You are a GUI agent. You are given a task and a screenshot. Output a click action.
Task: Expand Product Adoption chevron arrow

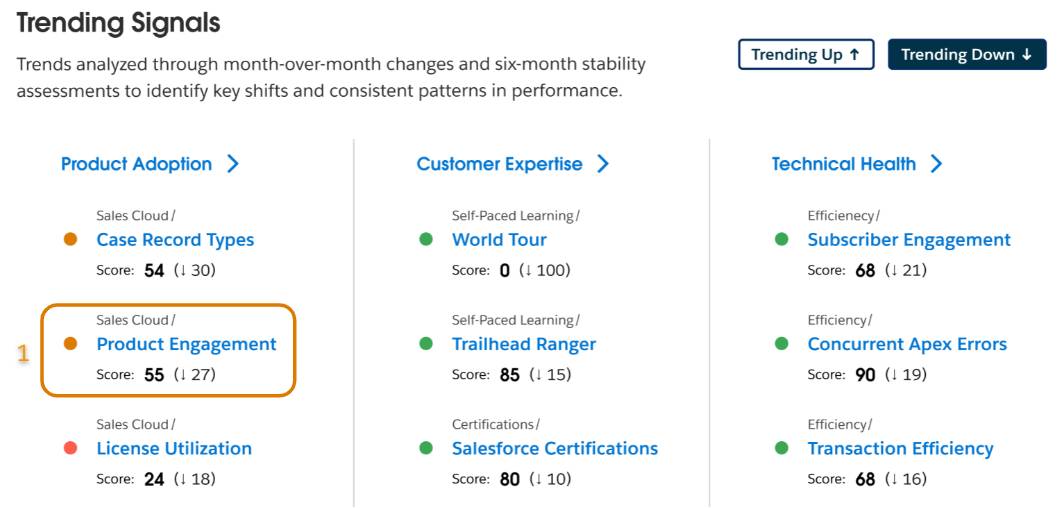tap(233, 164)
